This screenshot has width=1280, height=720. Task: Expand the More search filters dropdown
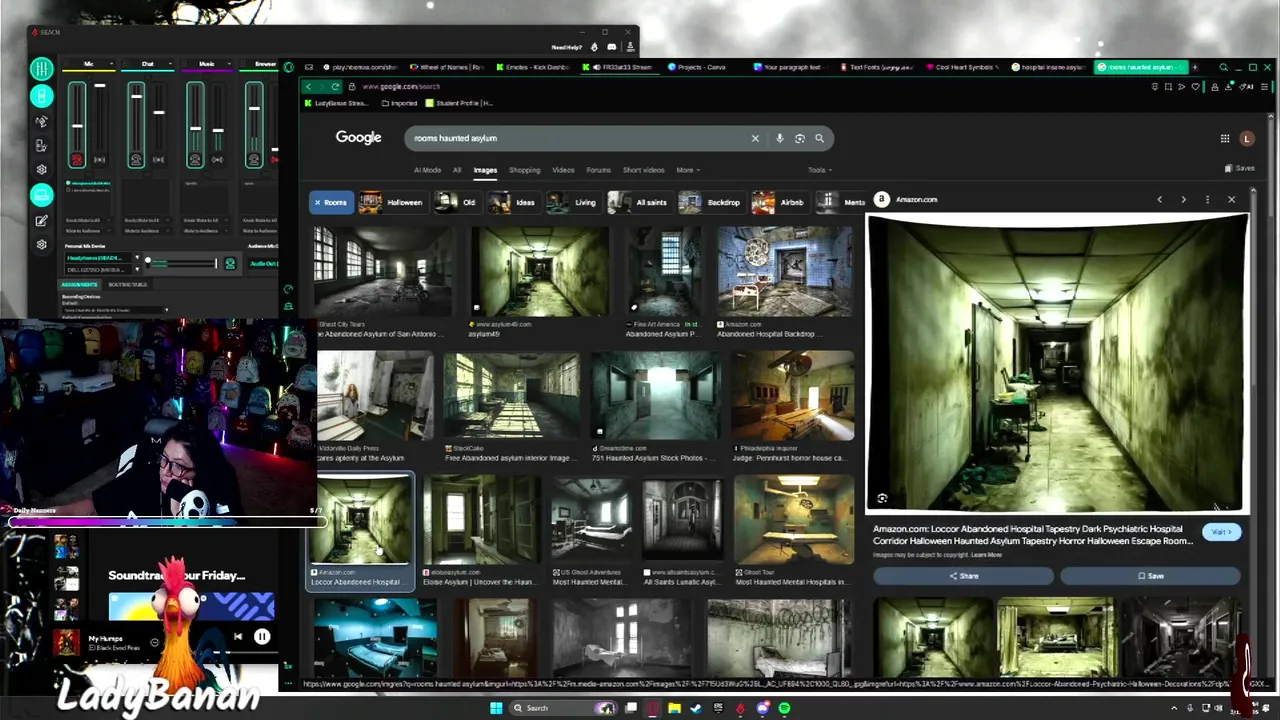click(x=687, y=170)
